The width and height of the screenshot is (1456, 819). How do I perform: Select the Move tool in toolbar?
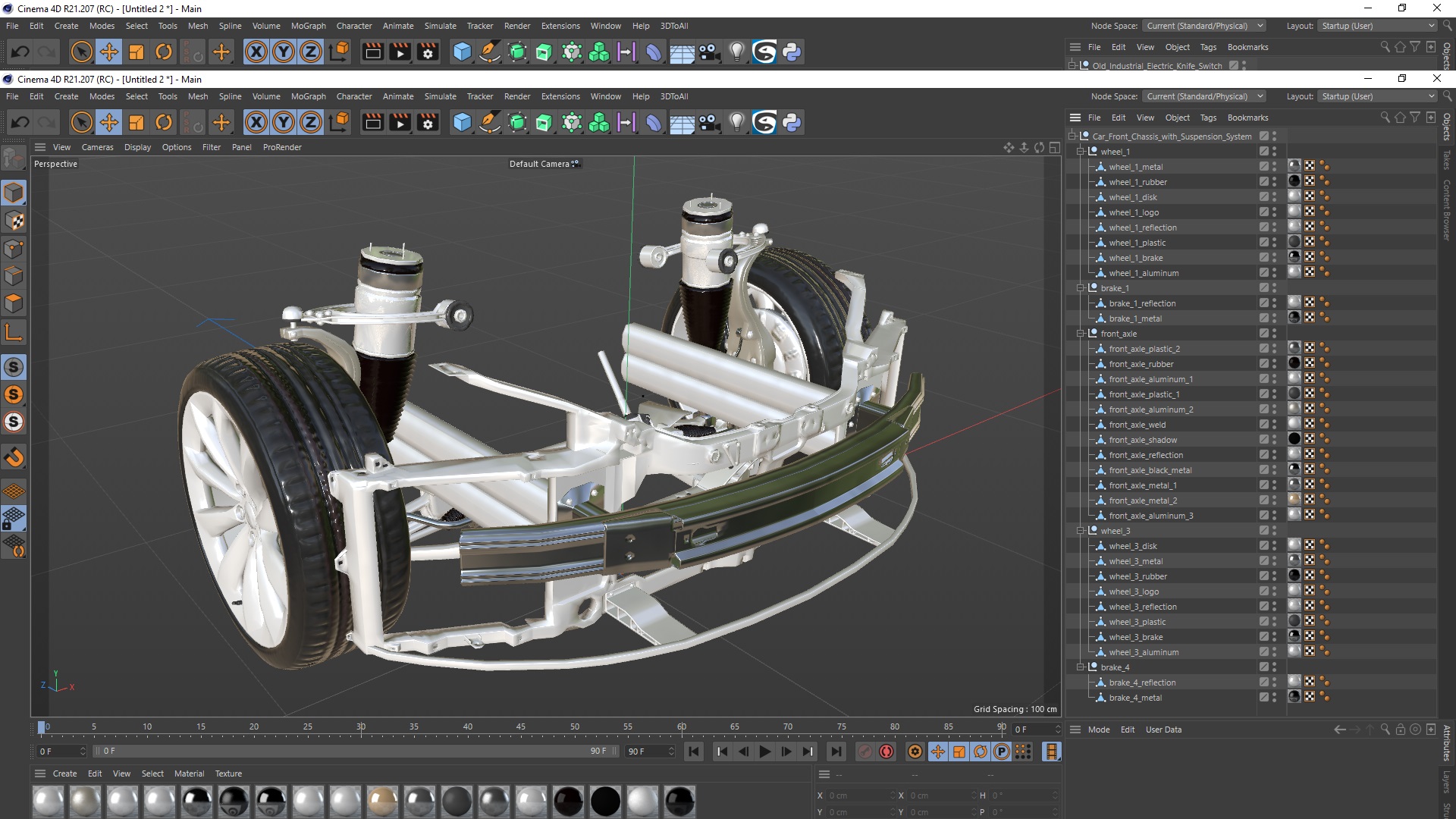coord(109,122)
